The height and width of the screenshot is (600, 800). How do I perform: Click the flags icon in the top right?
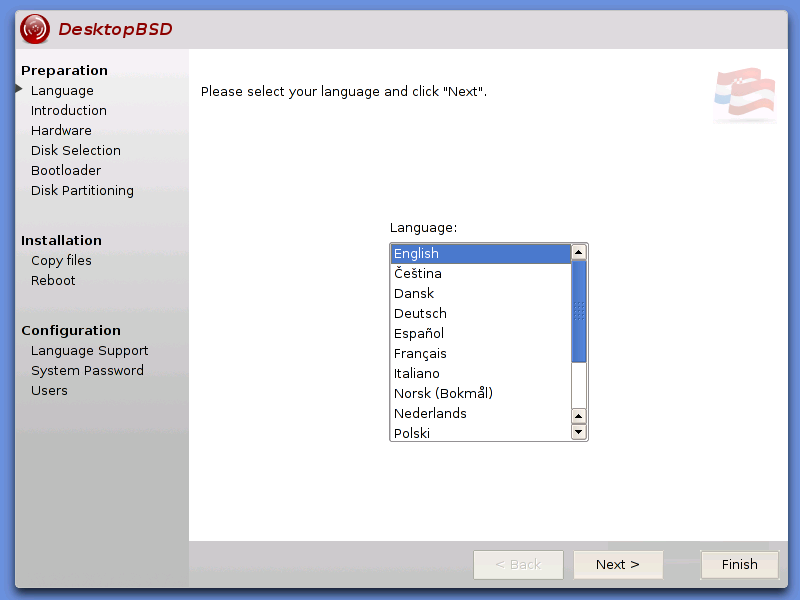click(745, 95)
